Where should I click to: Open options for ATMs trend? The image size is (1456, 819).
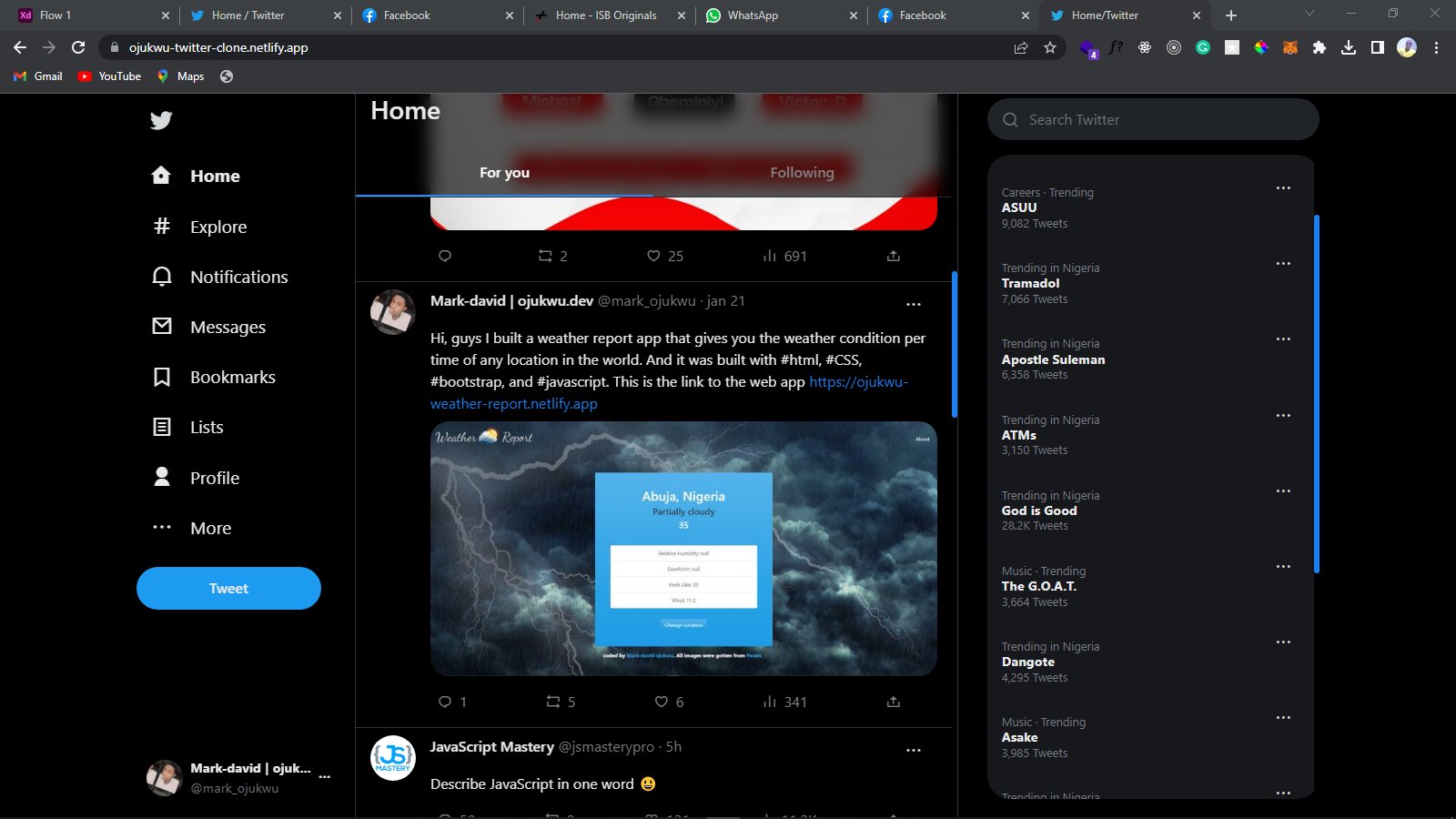click(1283, 415)
